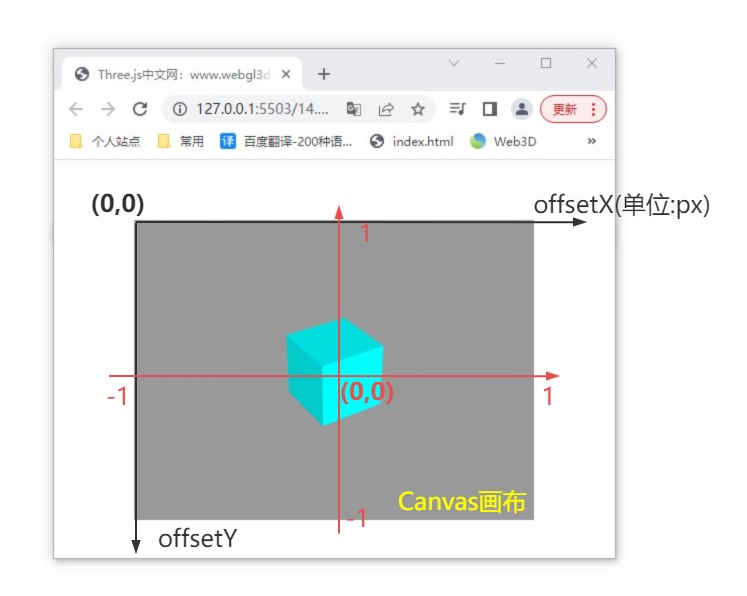Open the user profile avatar
The image size is (747, 596).
pos(521,109)
